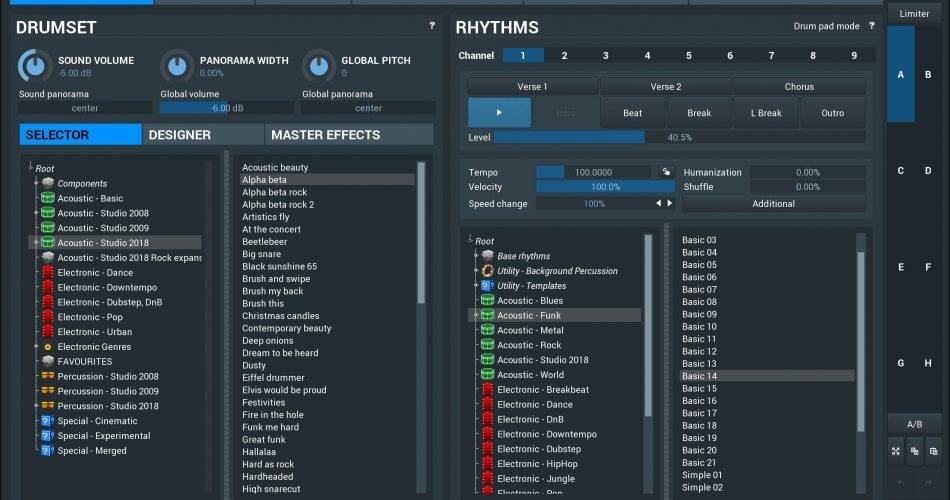Select rhythm Channel 9
This screenshot has width=950, height=500.
(854, 55)
